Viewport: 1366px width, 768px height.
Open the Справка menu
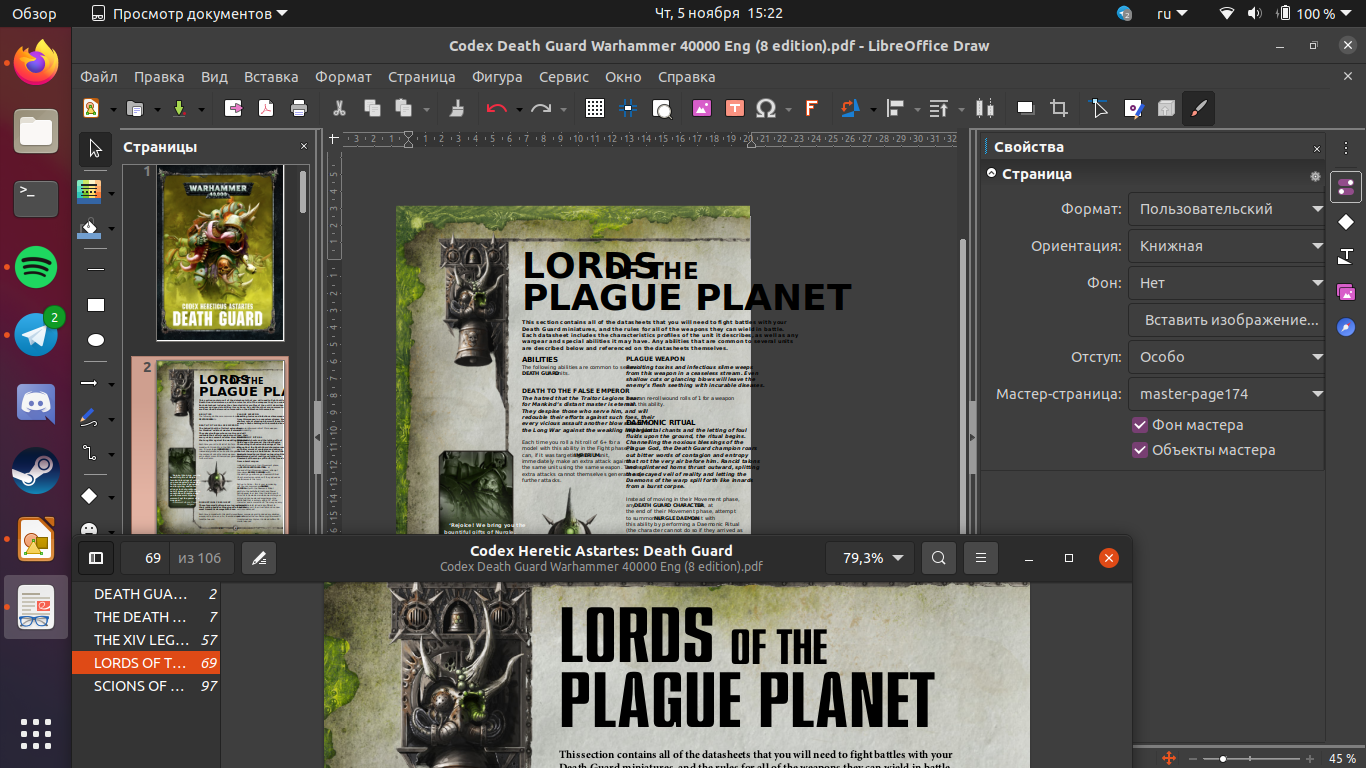[687, 77]
